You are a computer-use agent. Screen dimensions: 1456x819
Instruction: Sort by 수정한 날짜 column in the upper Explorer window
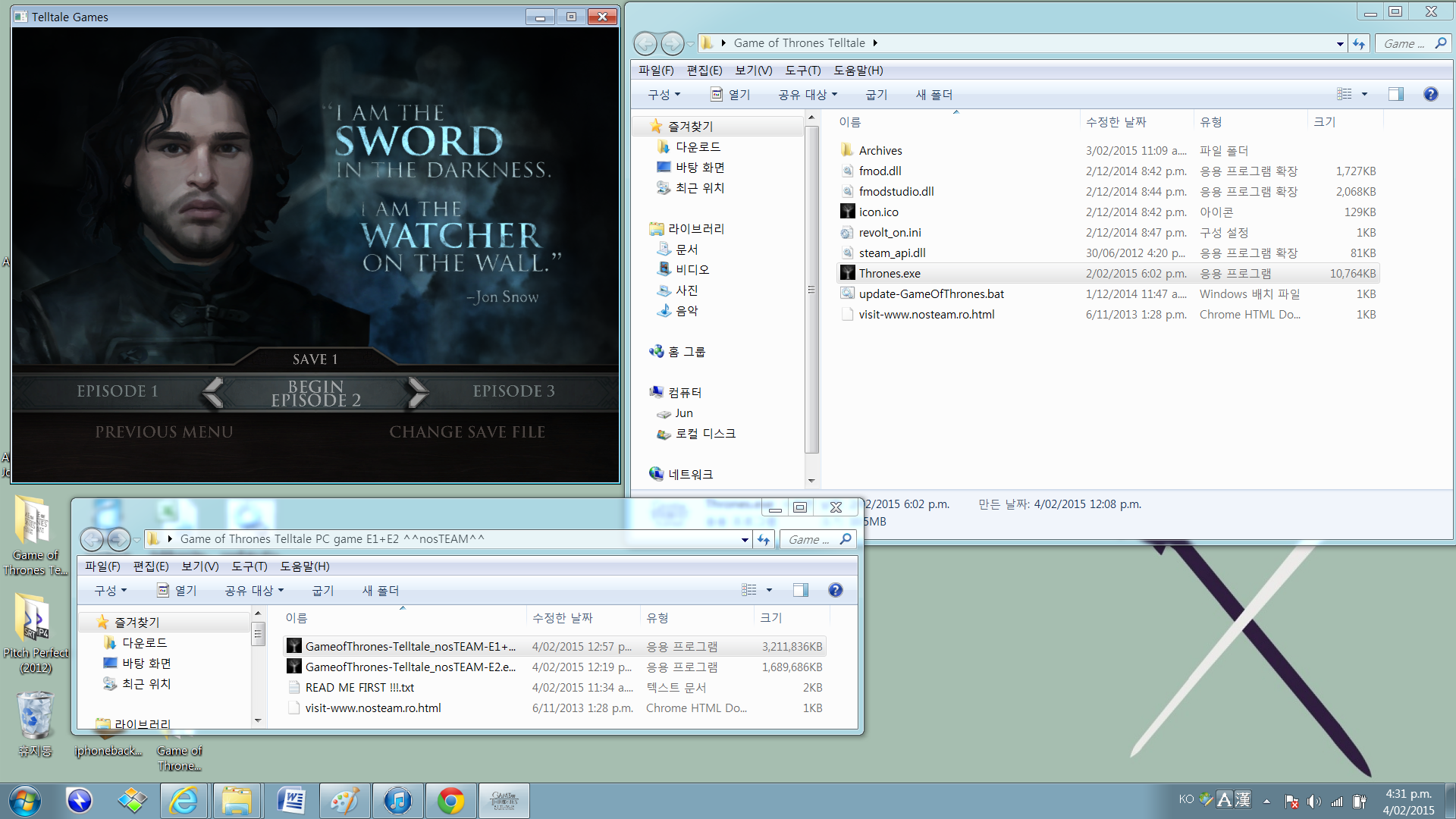point(1135,121)
